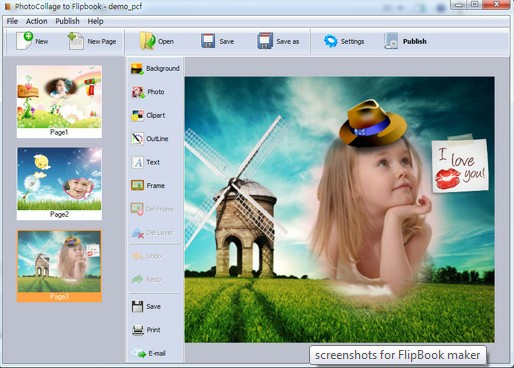514x368 pixels.
Task: Click the Save as toolbar icon
Action: 265,41
